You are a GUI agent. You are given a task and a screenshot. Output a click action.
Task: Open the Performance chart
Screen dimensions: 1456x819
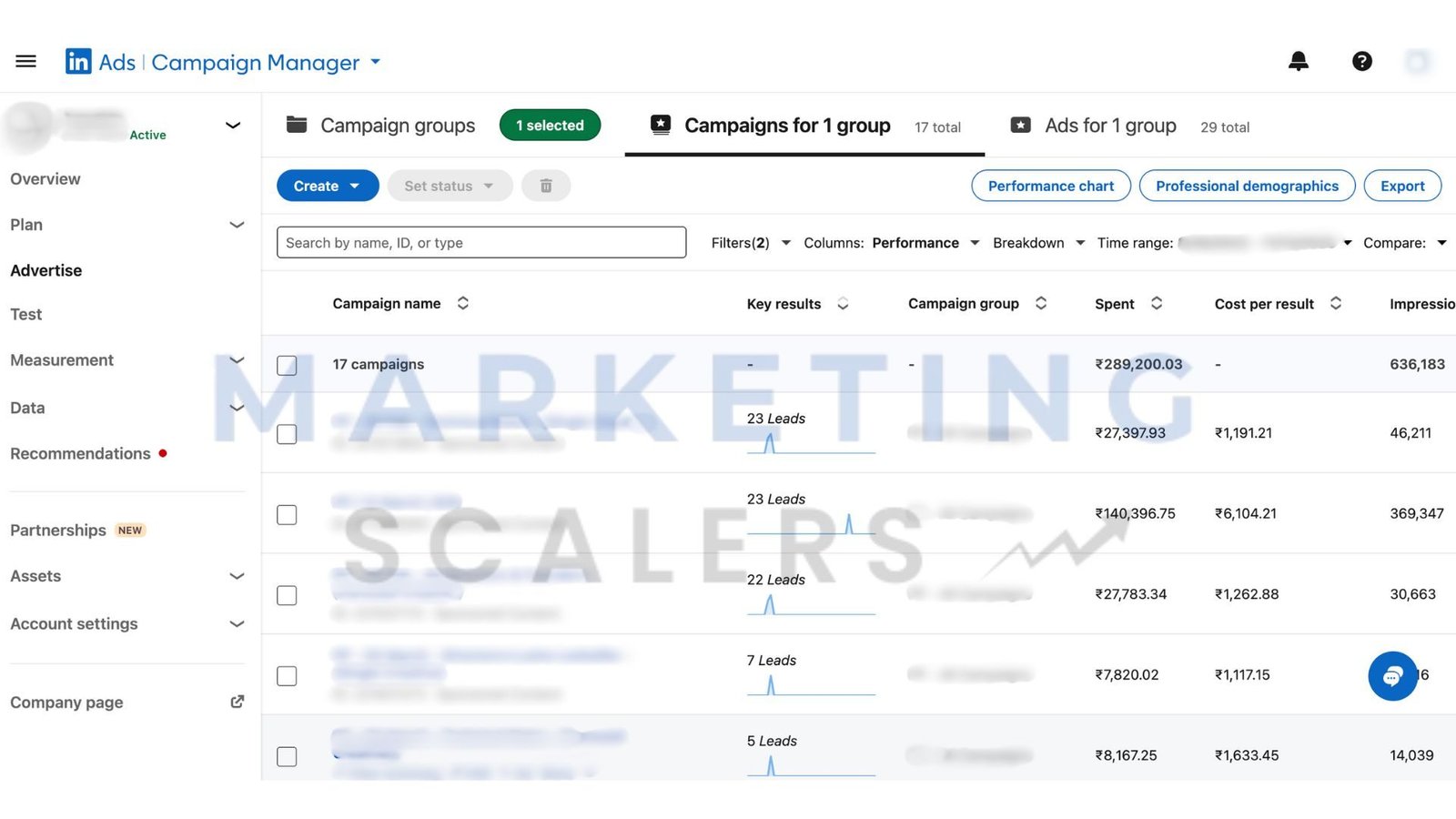coord(1051,186)
